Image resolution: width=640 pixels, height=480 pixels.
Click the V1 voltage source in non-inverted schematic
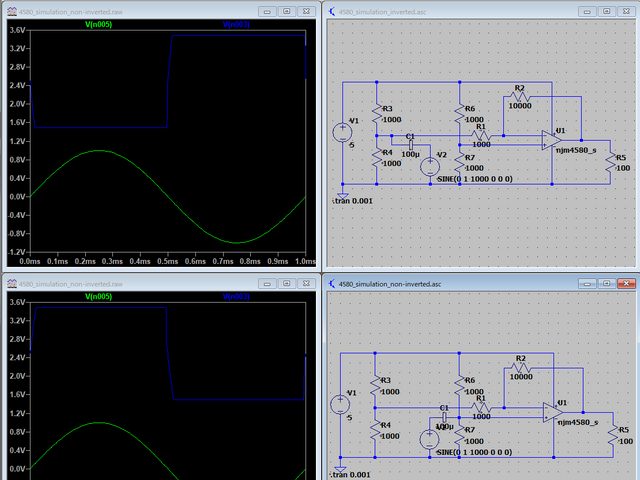(340, 405)
